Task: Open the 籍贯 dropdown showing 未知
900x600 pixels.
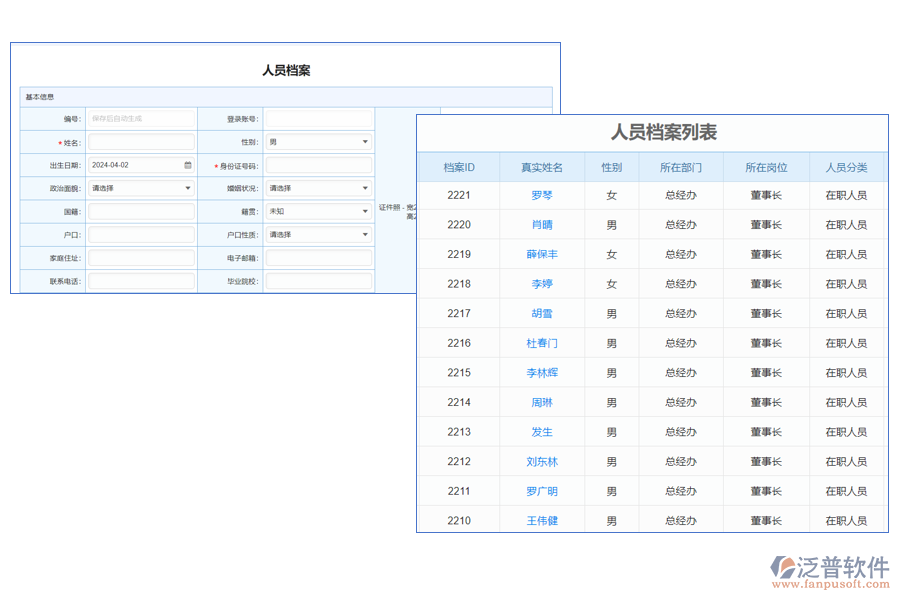Action: click(366, 211)
